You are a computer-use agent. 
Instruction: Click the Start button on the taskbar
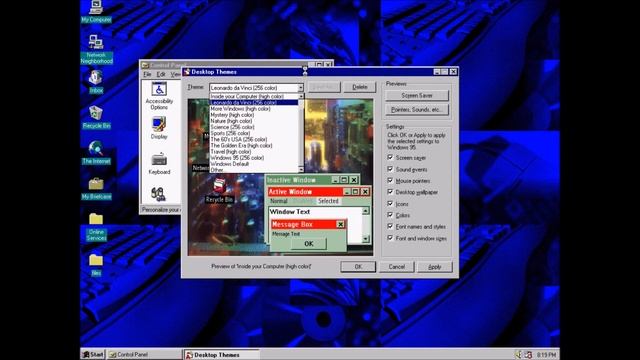(x=93, y=354)
